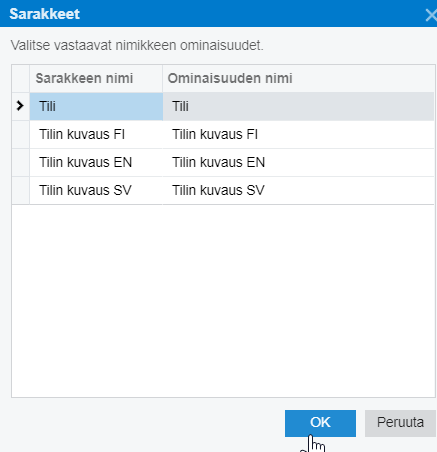Cancel the dialog with Peruuta button
Screen dimensions: 437x452
pyautogui.click(x=400, y=423)
